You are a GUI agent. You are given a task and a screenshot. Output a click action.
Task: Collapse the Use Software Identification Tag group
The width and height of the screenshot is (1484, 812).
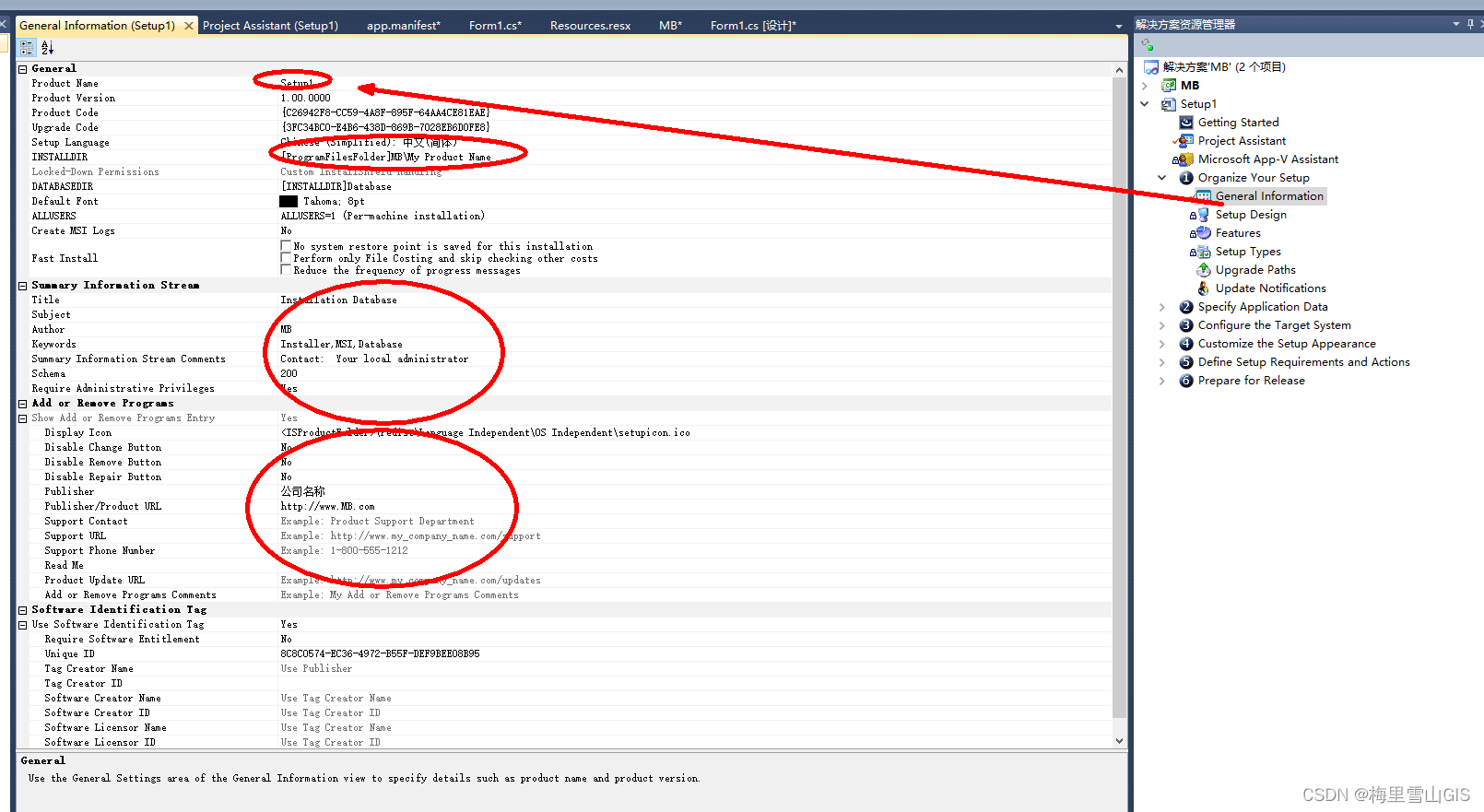[x=23, y=625]
